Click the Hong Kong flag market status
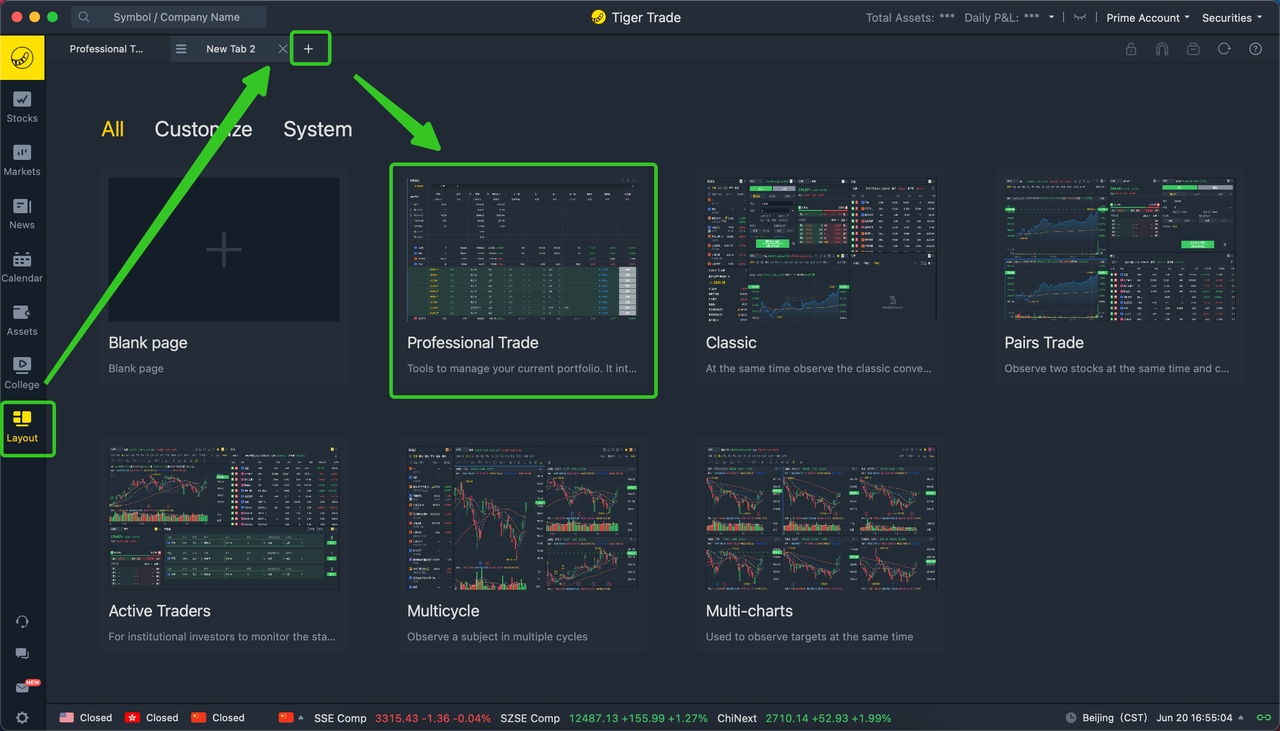This screenshot has height=731, width=1280. (x=151, y=718)
